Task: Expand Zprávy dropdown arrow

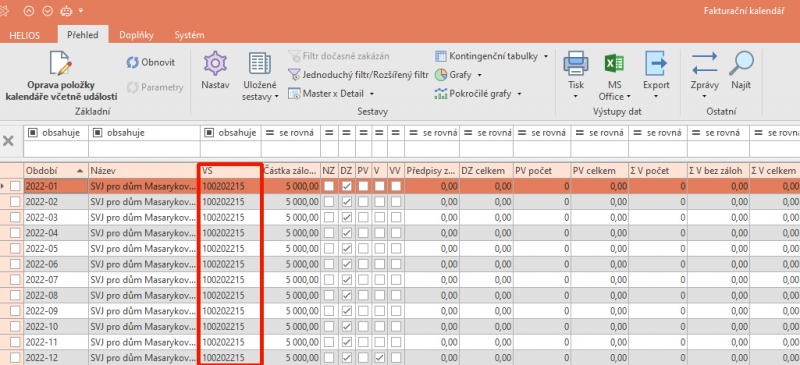Action: pos(704,96)
